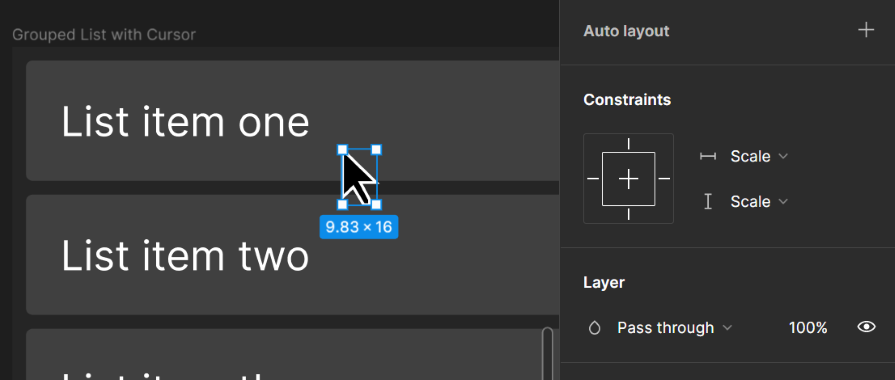Add auto layout with the plus icon
895x380 pixels.
(x=866, y=30)
